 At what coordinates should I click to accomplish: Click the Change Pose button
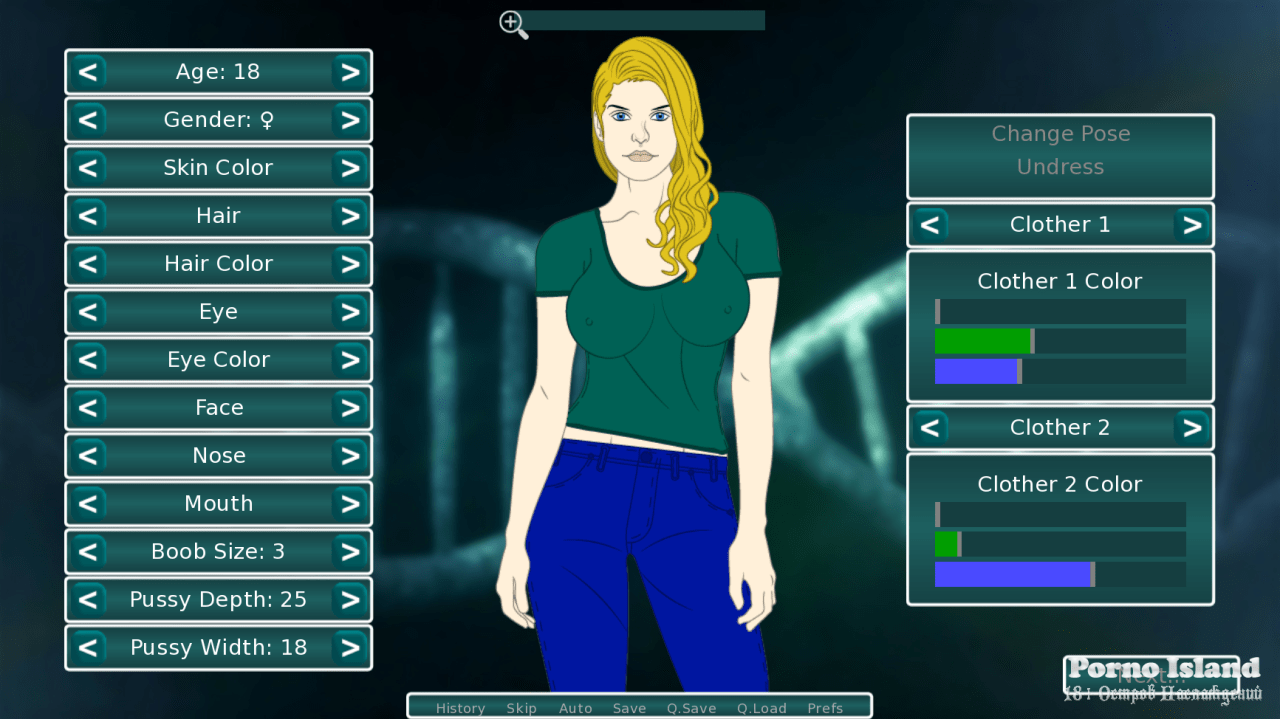1060,134
